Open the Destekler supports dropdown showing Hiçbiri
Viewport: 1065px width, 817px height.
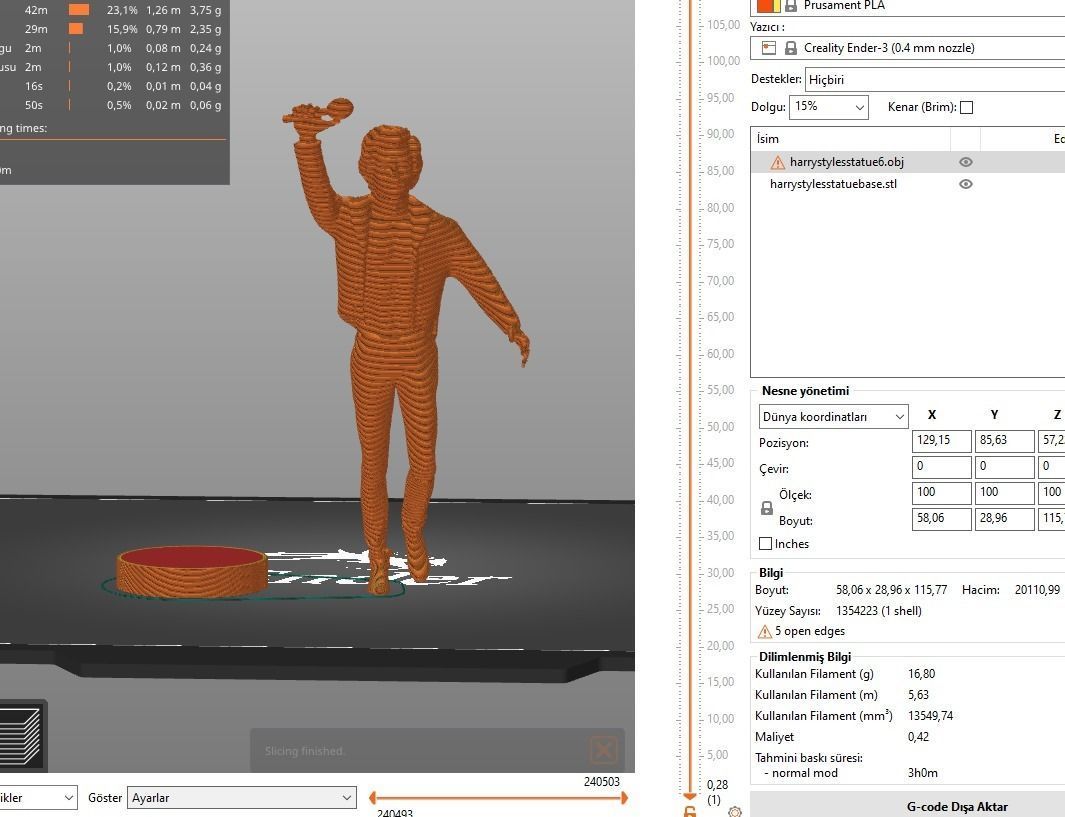[935, 79]
